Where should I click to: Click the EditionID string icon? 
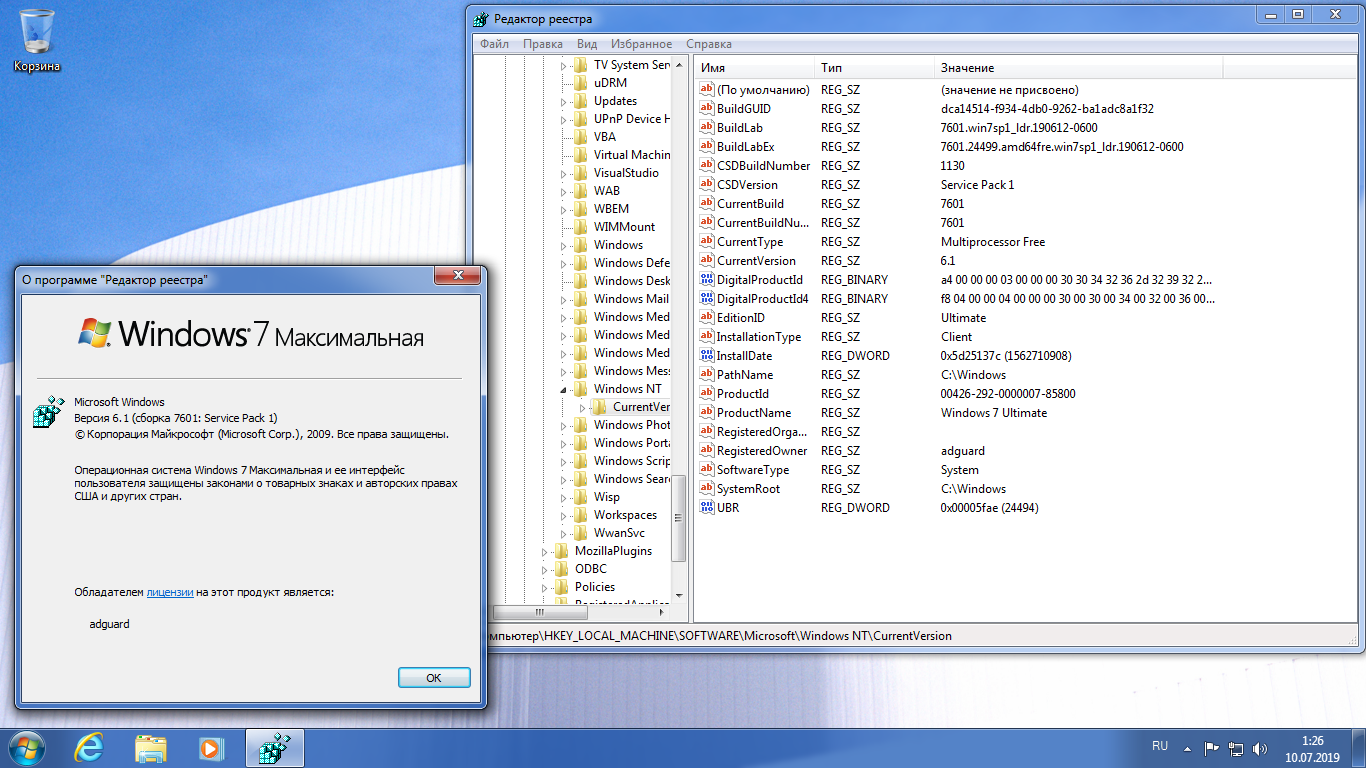click(x=706, y=317)
